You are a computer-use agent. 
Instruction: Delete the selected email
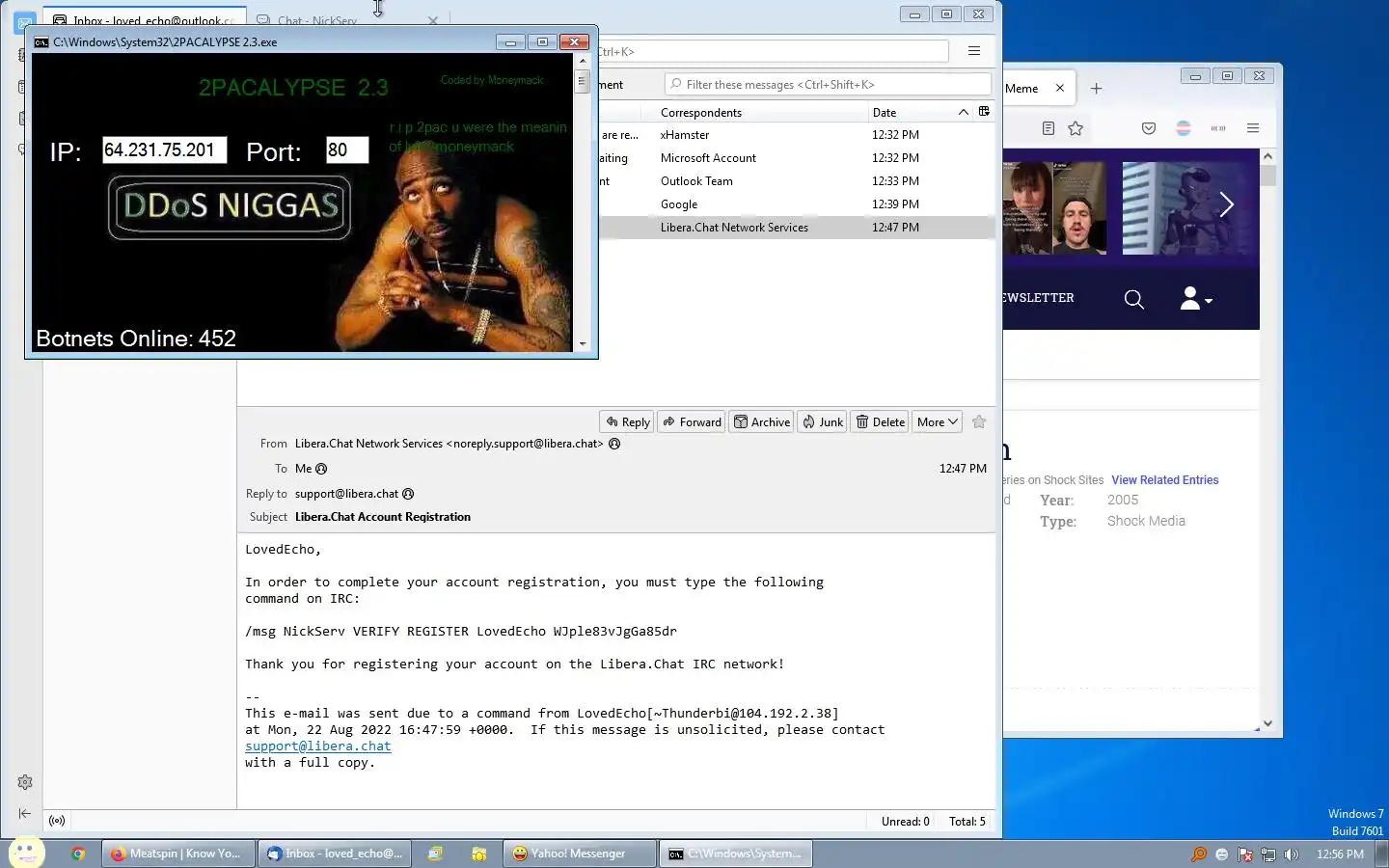880,421
